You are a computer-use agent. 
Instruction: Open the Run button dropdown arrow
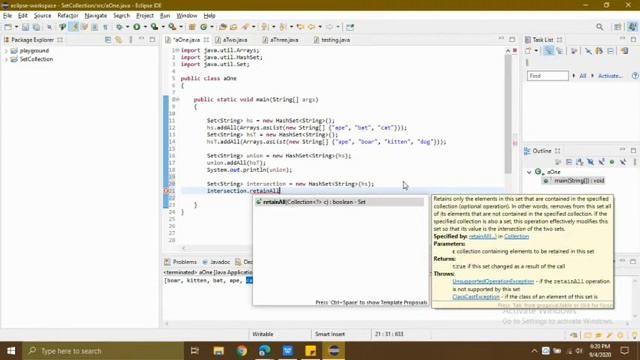pos(145,27)
